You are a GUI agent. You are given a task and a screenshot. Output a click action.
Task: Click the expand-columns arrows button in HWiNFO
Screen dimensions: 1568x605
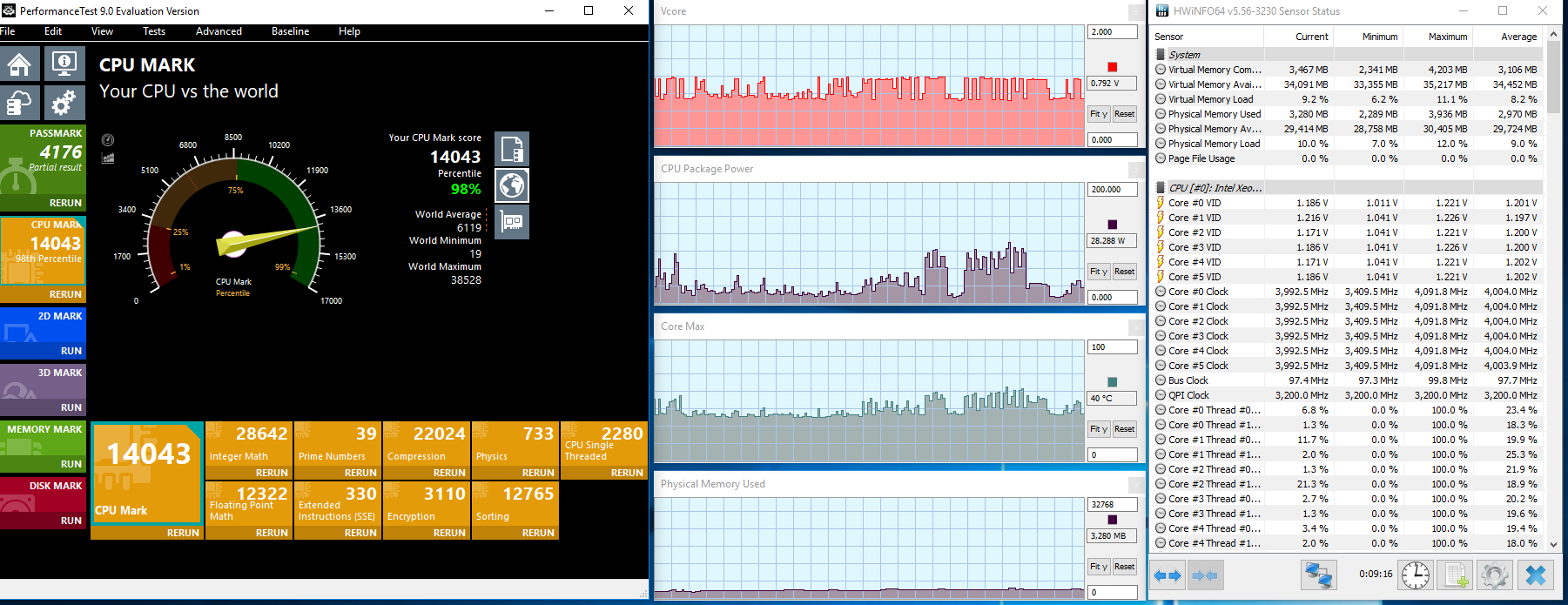pos(1168,575)
